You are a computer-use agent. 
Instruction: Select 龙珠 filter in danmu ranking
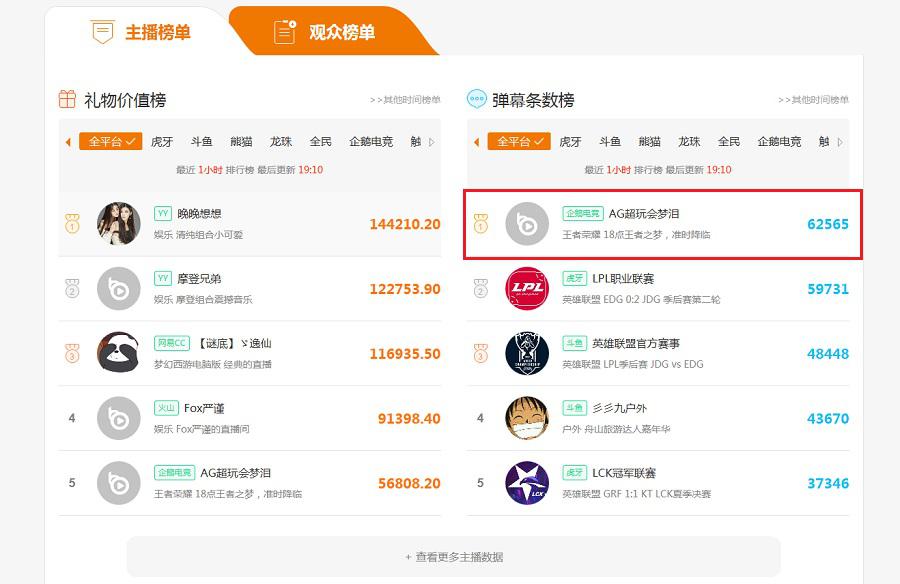point(689,141)
